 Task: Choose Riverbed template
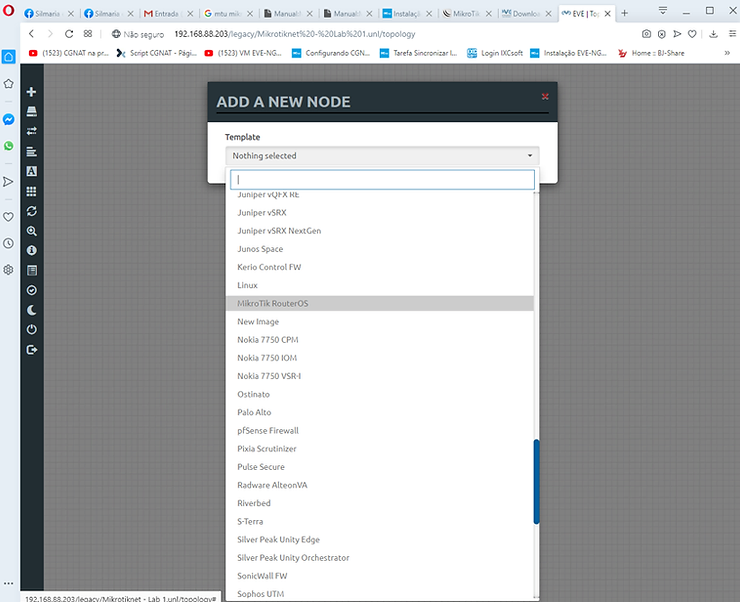[380, 503]
